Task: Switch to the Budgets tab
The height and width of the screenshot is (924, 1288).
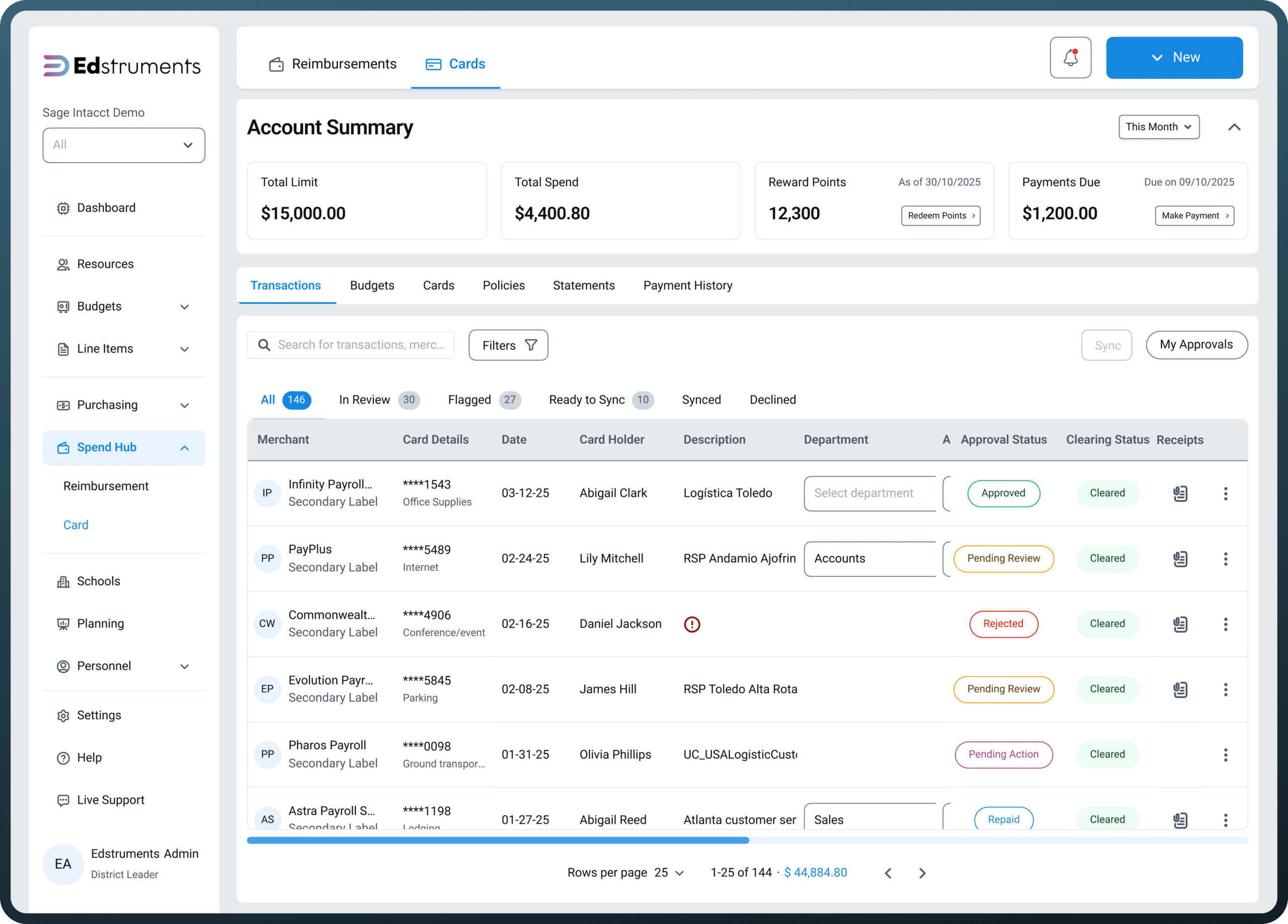Action: [372, 285]
